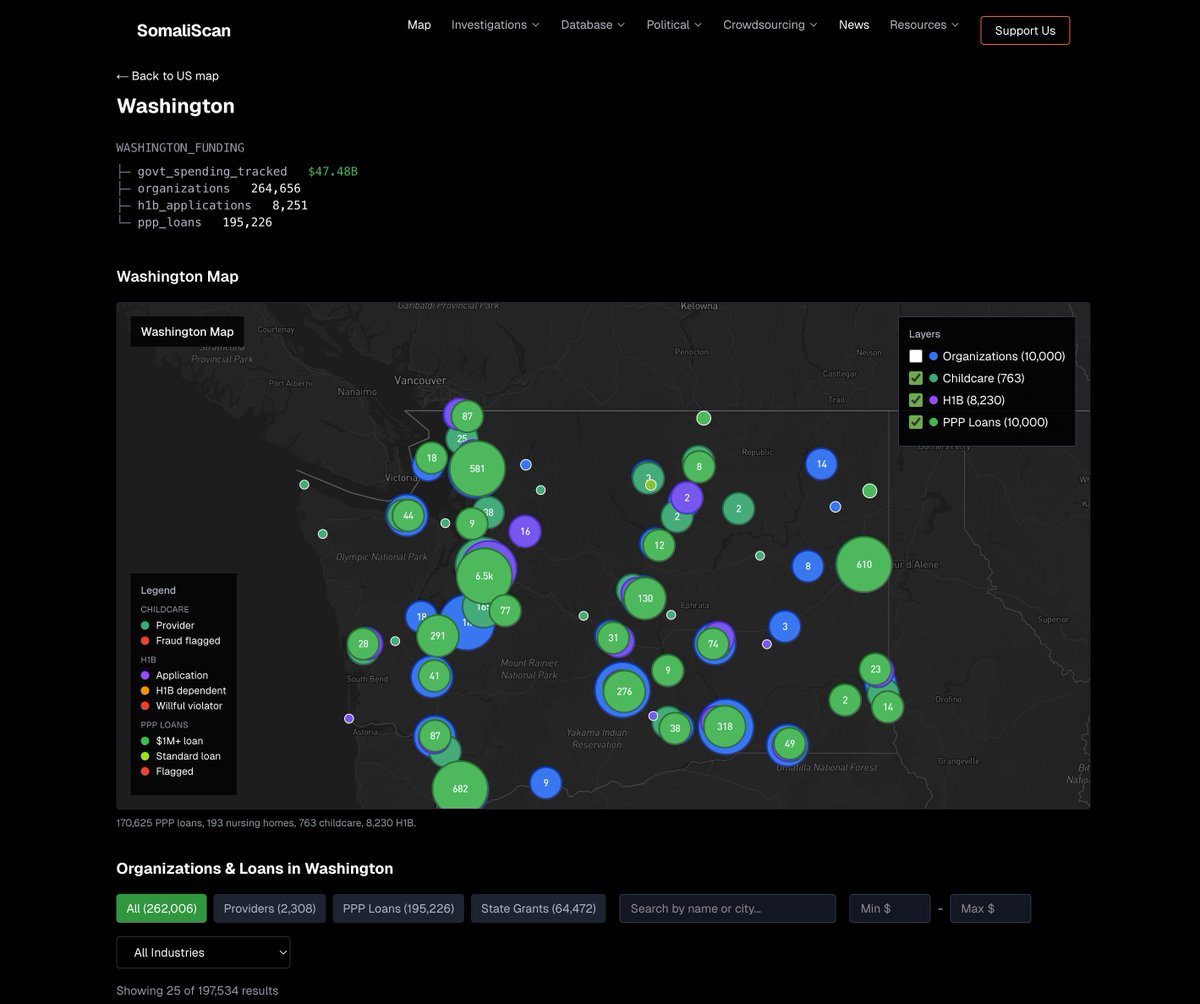
Task: Click the h1b_applications value 8,251
Action: (290, 205)
